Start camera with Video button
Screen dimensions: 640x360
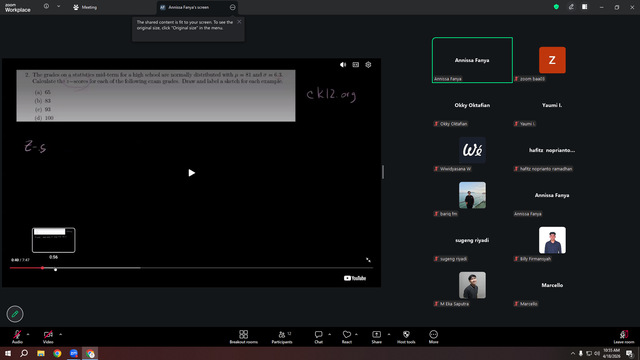(x=48, y=337)
